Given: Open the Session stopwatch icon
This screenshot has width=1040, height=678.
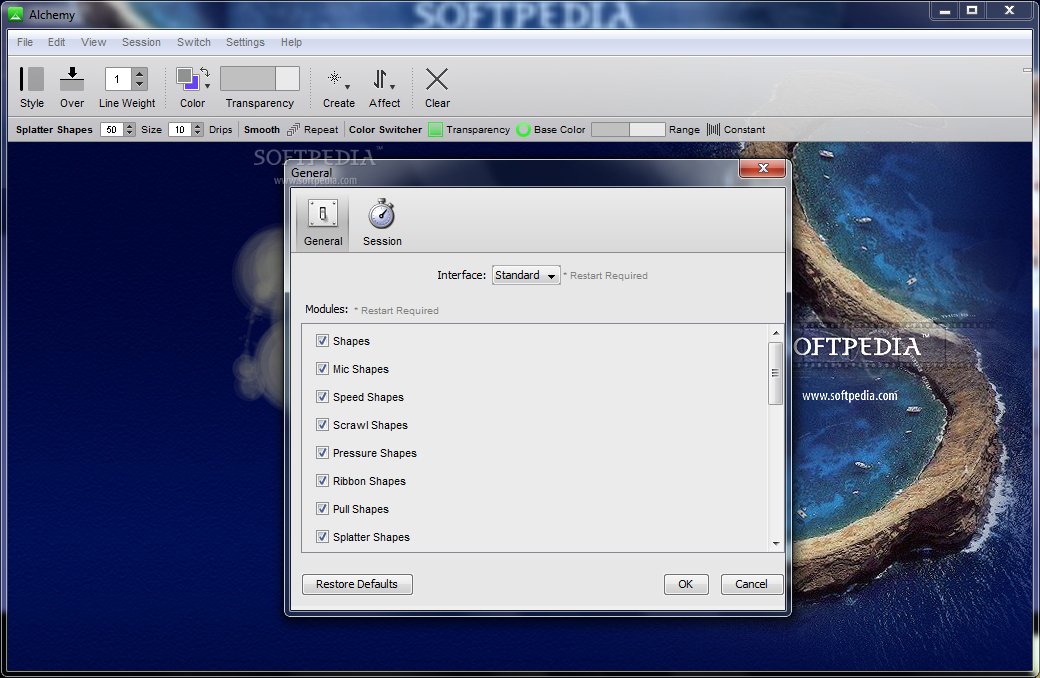Looking at the screenshot, I should [381, 214].
